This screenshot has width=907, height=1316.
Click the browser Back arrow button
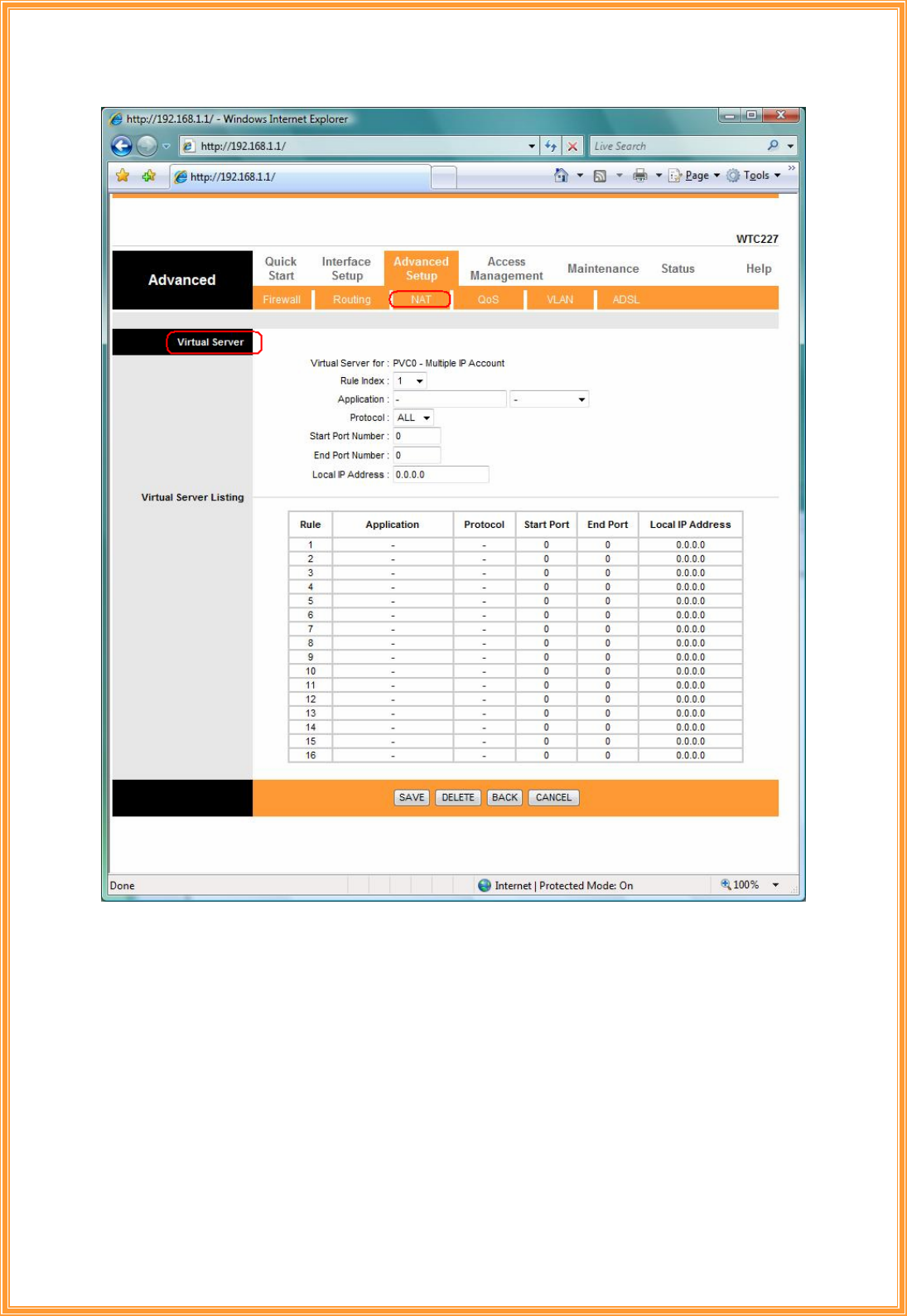click(x=122, y=146)
